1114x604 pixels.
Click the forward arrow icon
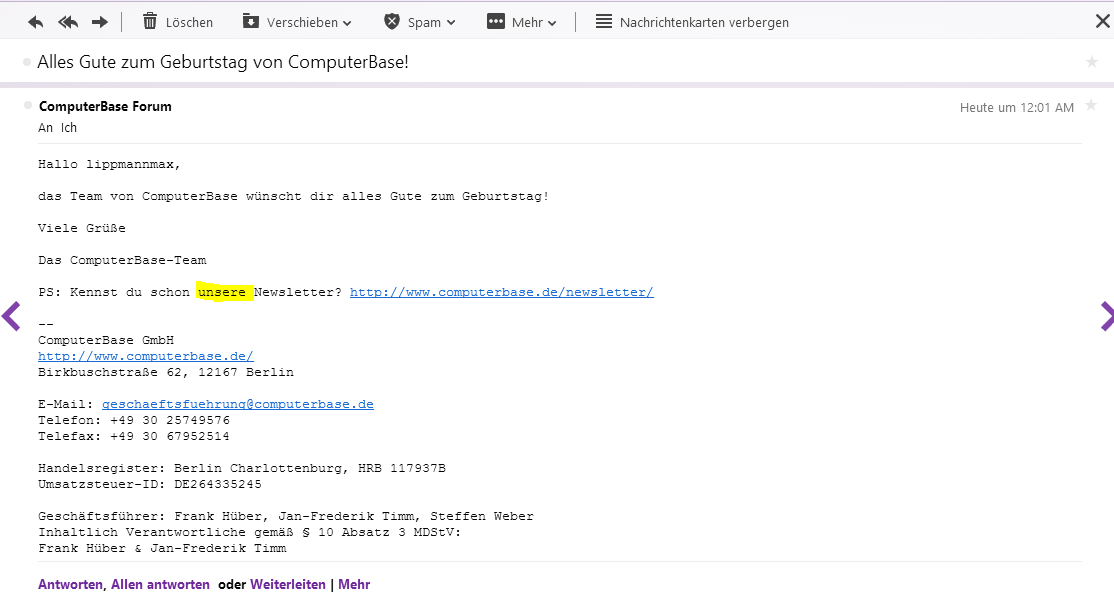pos(99,22)
